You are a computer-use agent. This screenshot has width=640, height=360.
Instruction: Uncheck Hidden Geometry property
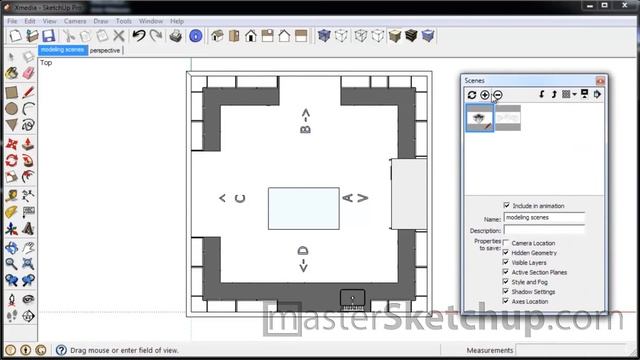tap(506, 252)
